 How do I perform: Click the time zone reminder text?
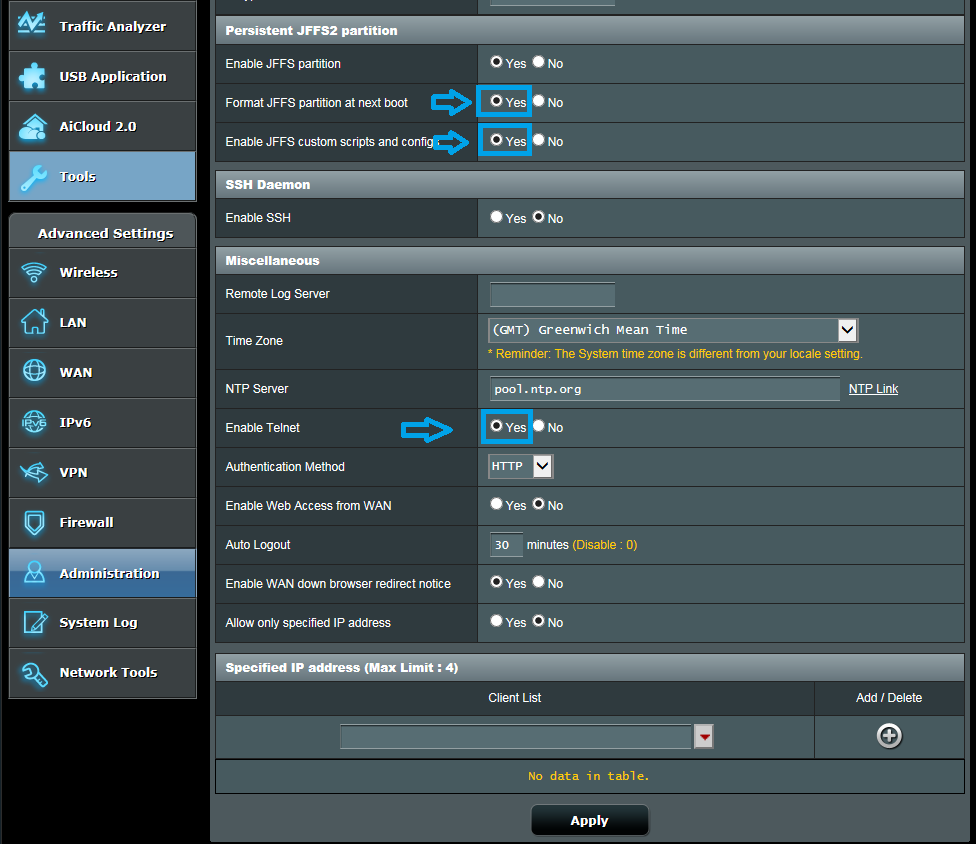675,354
